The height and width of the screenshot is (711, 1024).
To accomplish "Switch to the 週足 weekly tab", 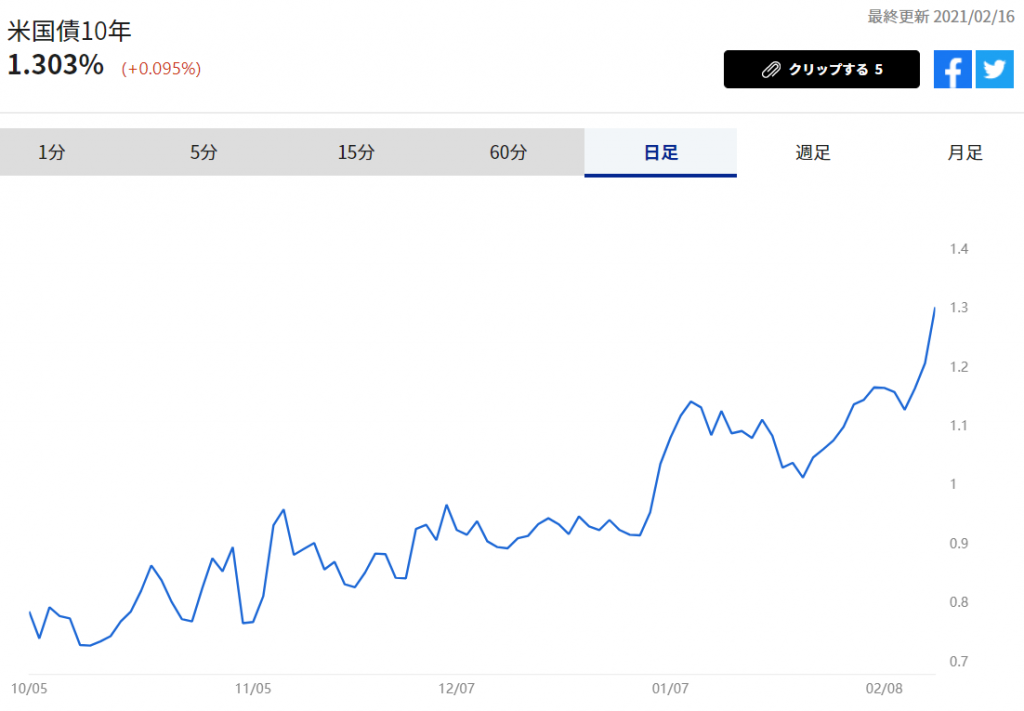I will [813, 153].
